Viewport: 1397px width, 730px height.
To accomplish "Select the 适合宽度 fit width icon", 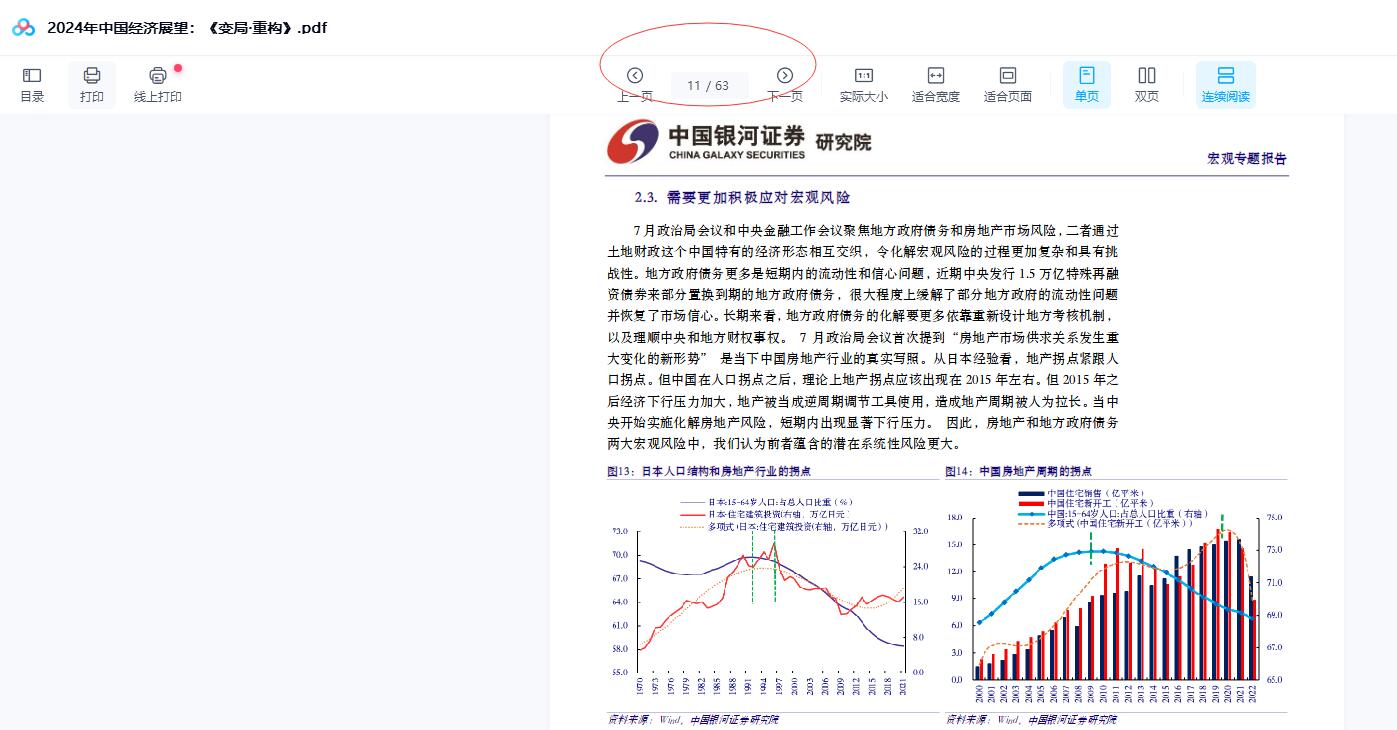I will (936, 84).
